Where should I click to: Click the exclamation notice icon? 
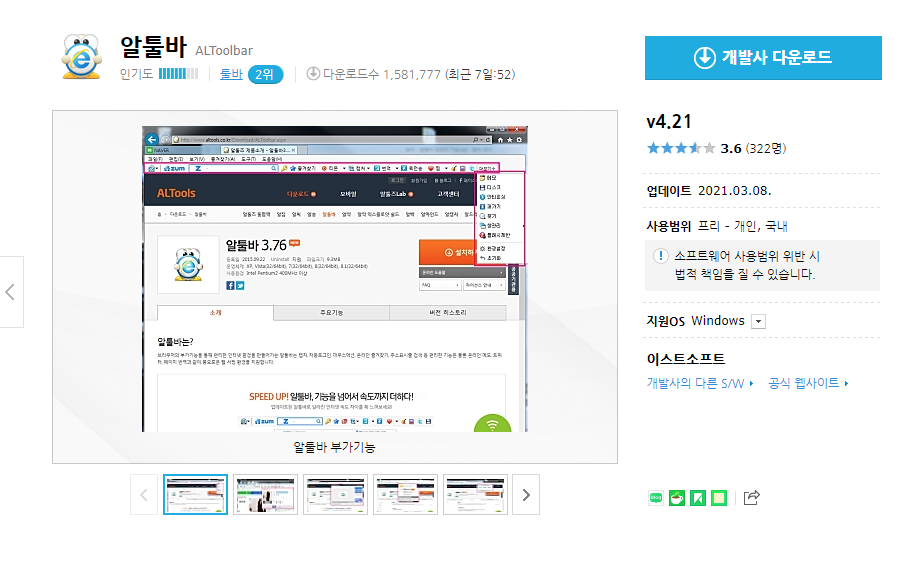pos(660,256)
